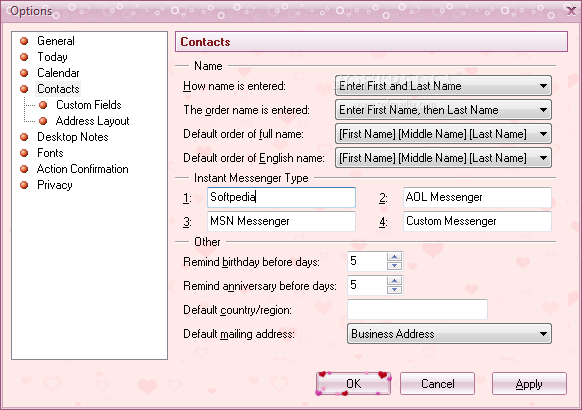Click the bullet icon beside Fonts
Screen dimensions: 582x410
point(24,153)
